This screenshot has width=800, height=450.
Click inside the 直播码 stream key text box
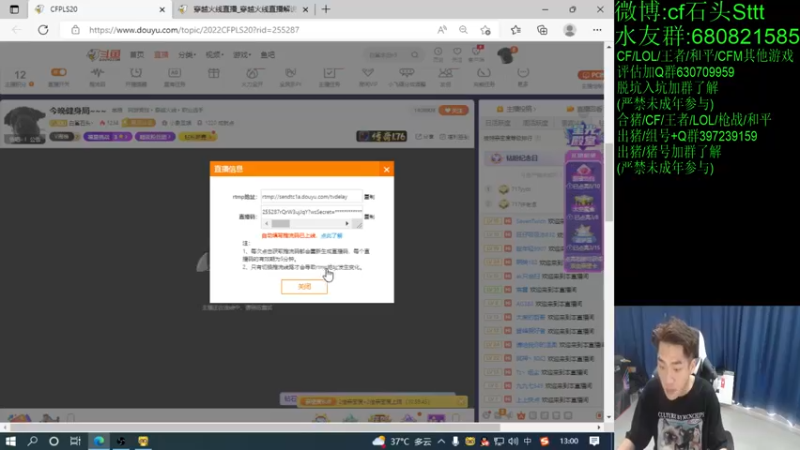point(311,212)
